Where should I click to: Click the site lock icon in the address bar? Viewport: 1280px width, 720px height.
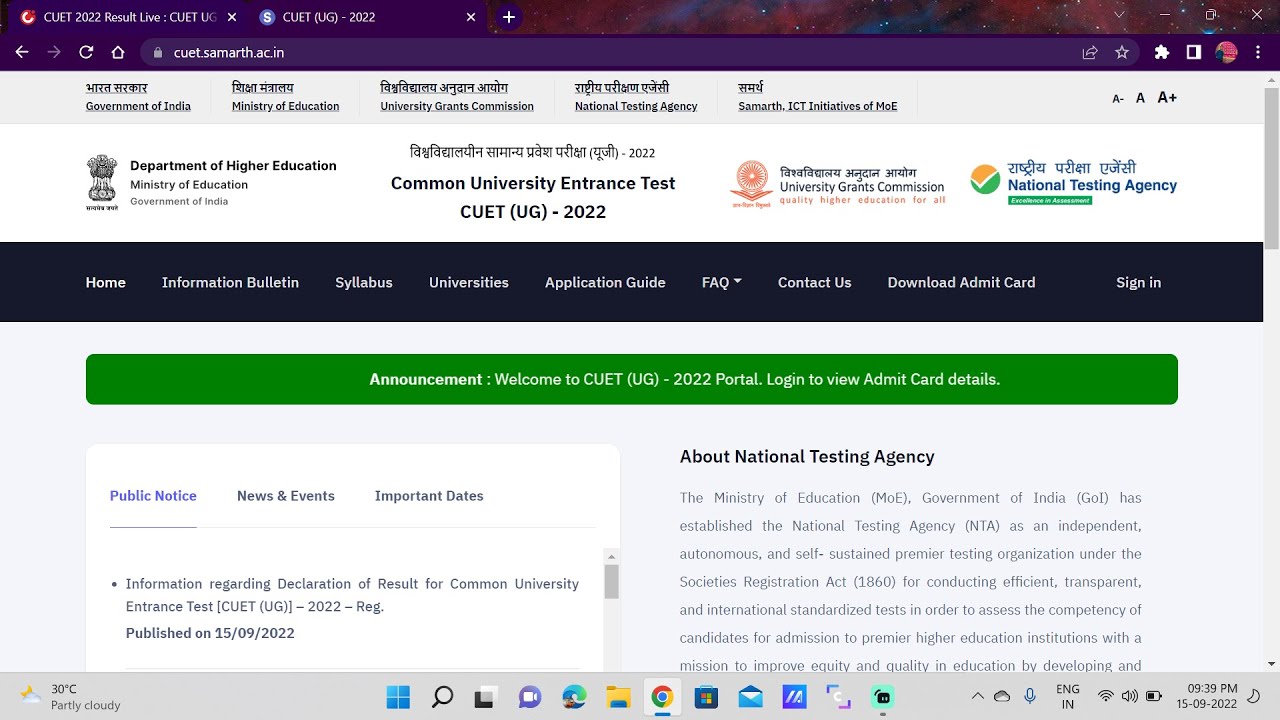tap(157, 52)
